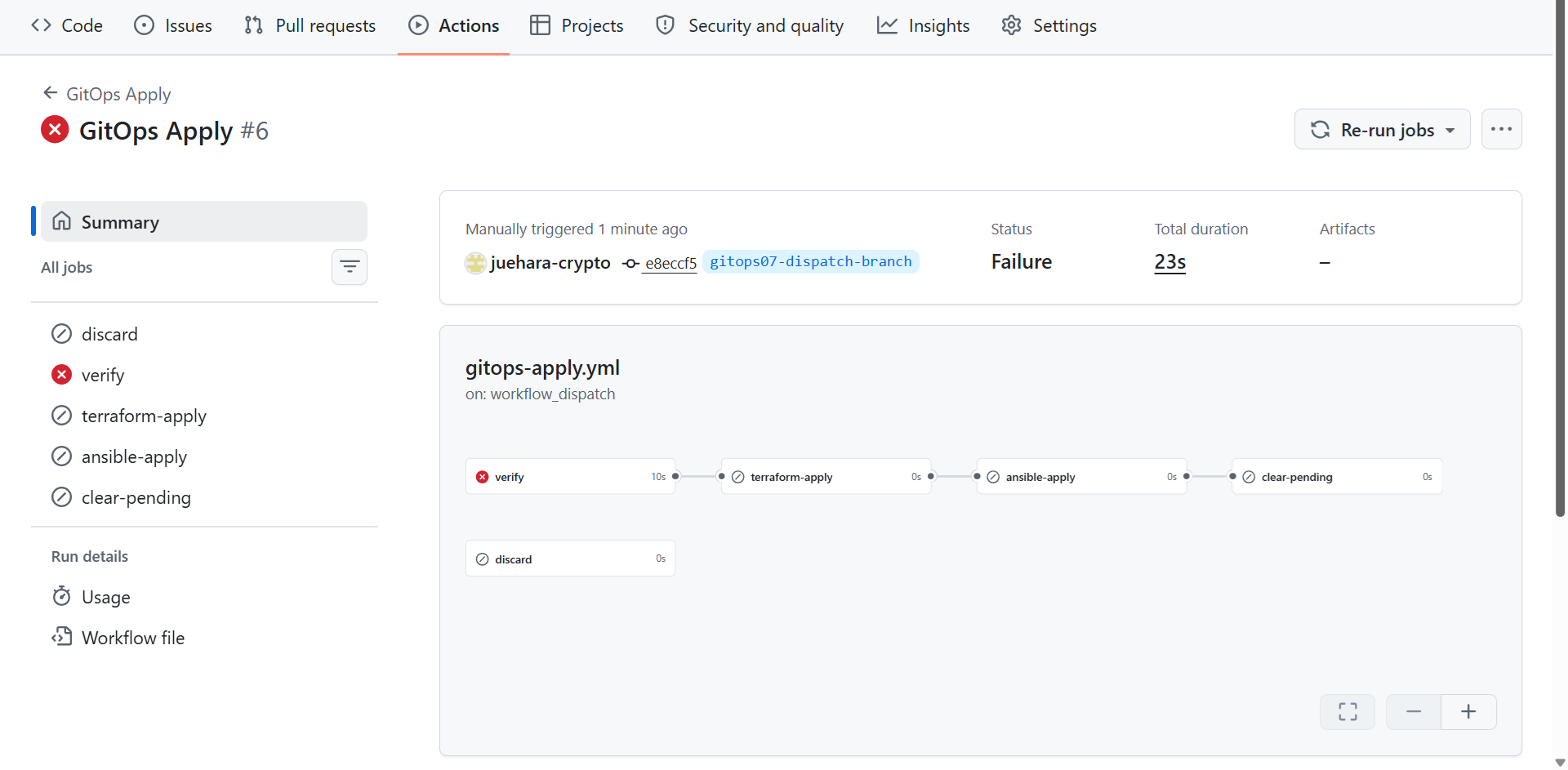Image resolution: width=1568 pixels, height=770 pixels.
Task: Click terraform-apply node in workflow graph
Action: pyautogui.click(x=826, y=476)
